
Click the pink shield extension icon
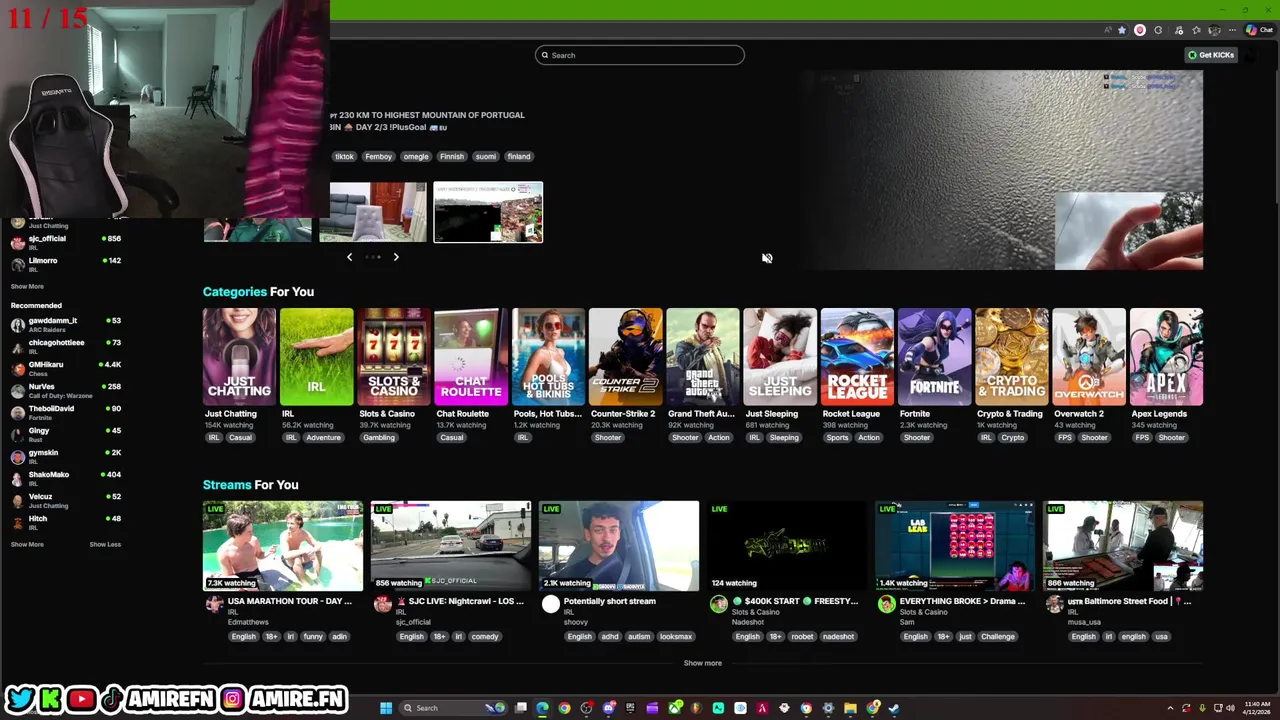pos(1139,30)
